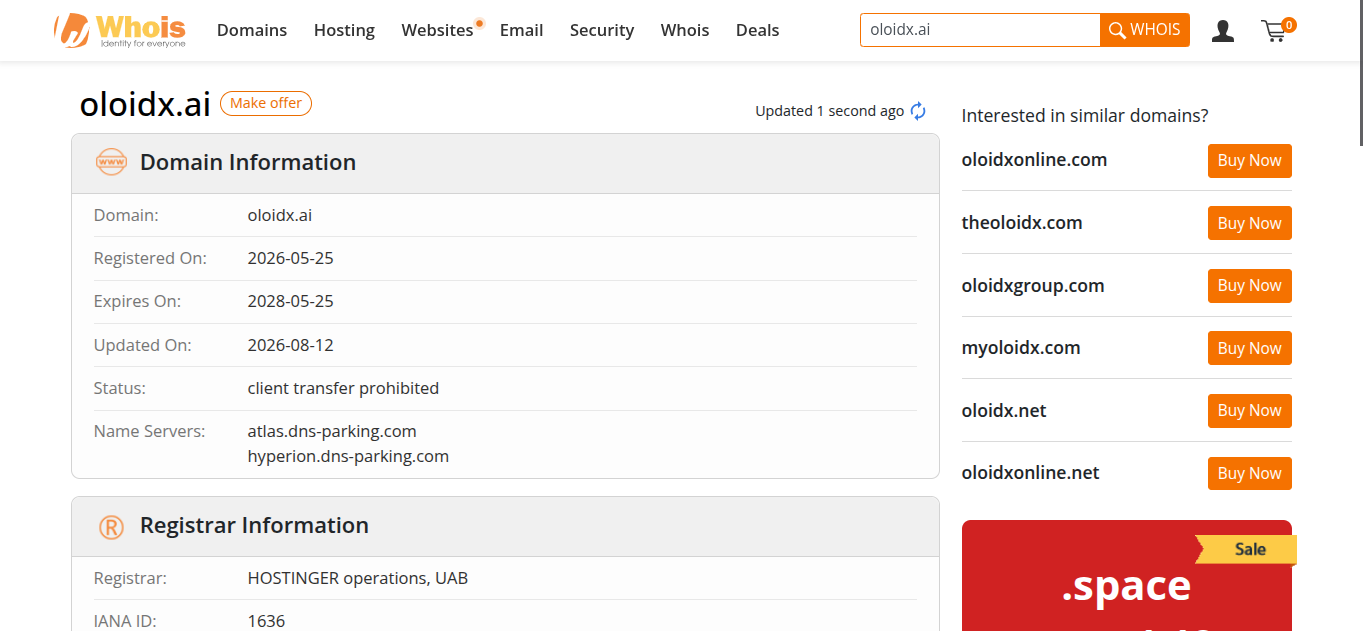Click the cart item count badge
Image resolution: width=1363 pixels, height=631 pixels.
(1289, 24)
